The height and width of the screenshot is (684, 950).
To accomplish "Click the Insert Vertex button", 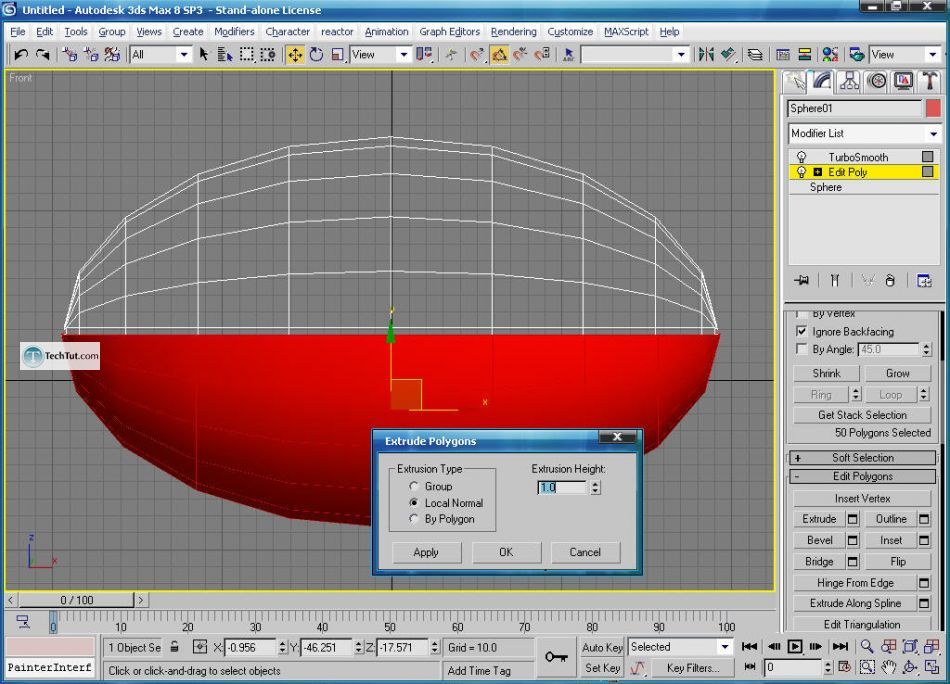I will point(862,498).
